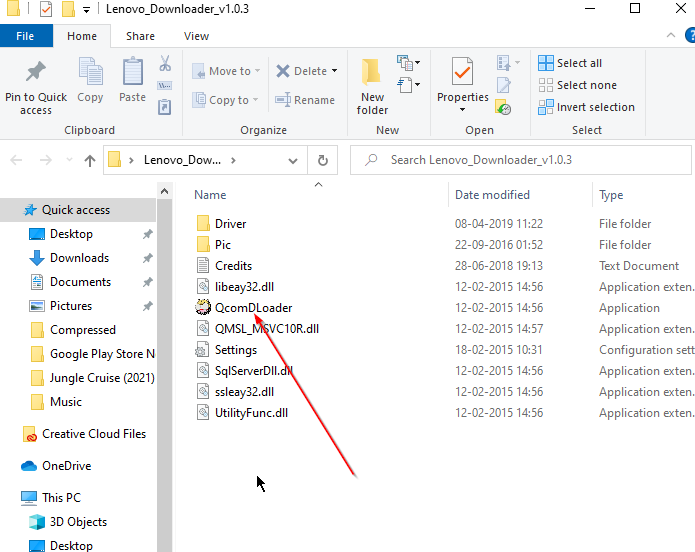Click the Driver folder icon

[x=203, y=223]
